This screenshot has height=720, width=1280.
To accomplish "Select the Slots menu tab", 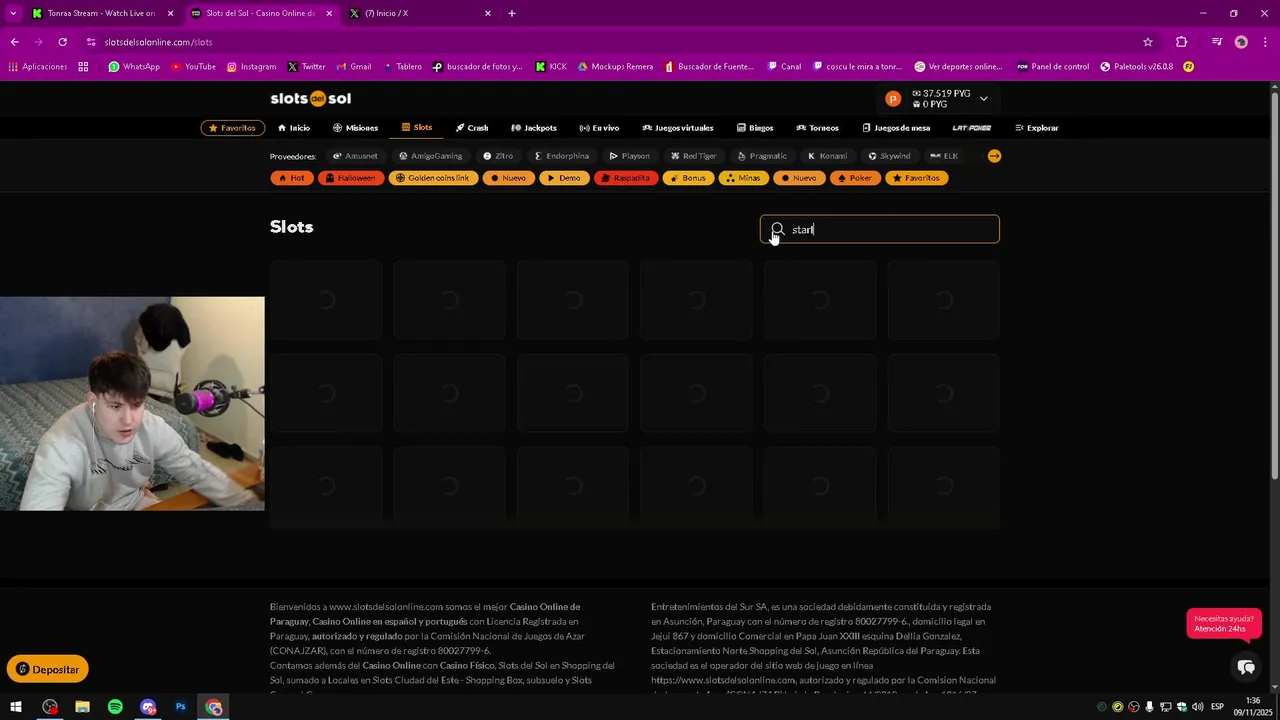I will [417, 127].
